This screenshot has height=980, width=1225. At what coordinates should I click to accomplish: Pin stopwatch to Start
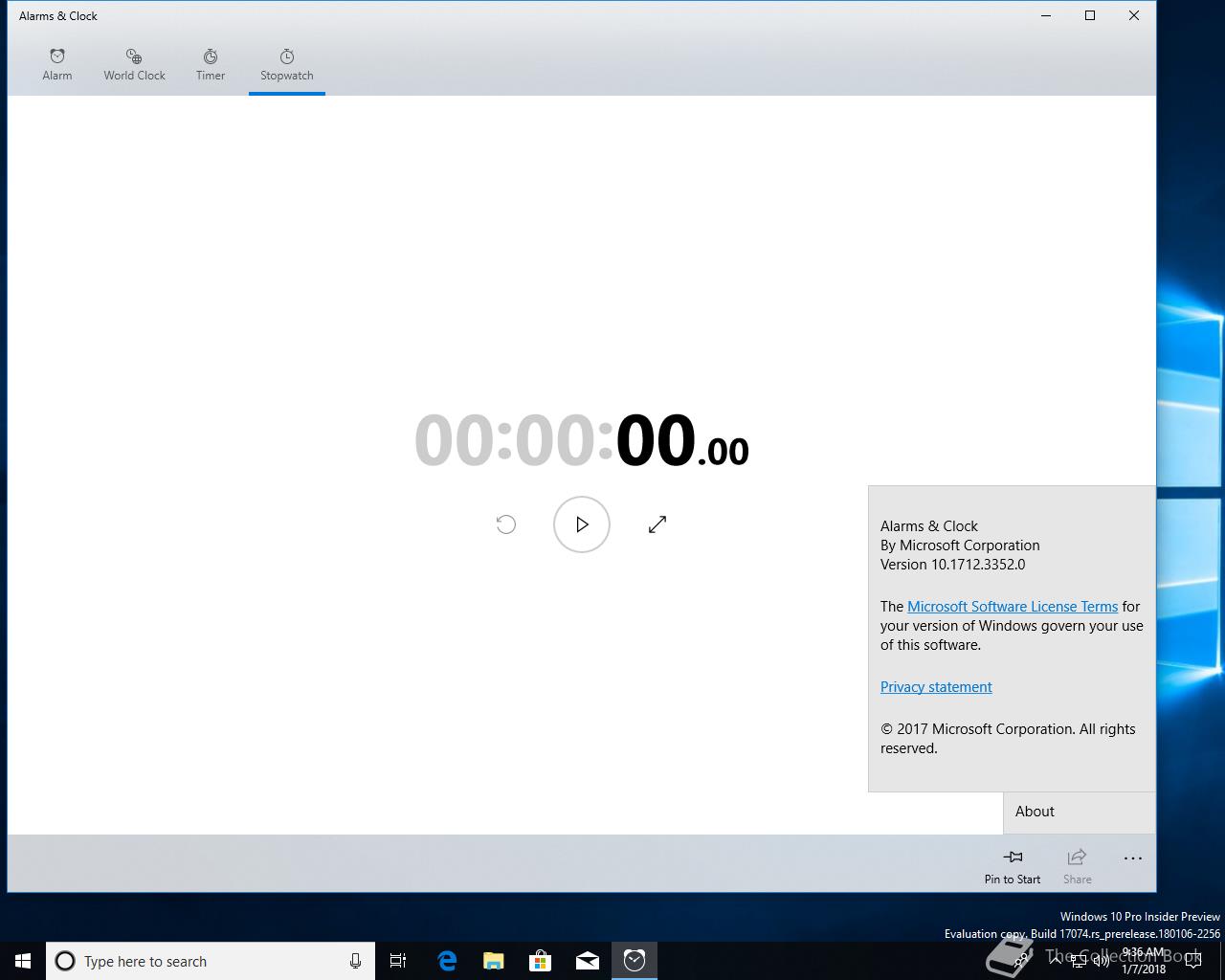point(1013,866)
